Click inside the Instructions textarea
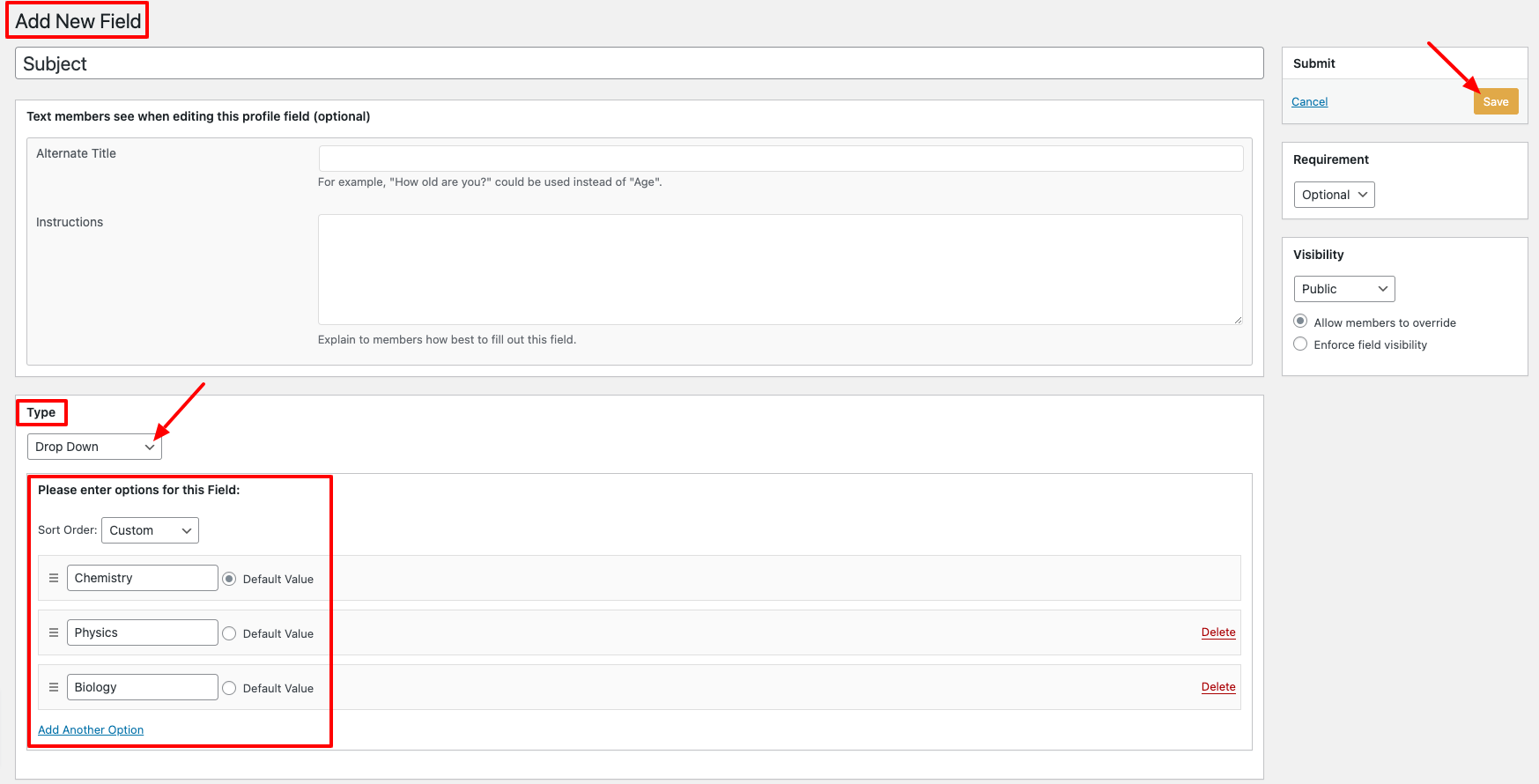 click(780, 270)
